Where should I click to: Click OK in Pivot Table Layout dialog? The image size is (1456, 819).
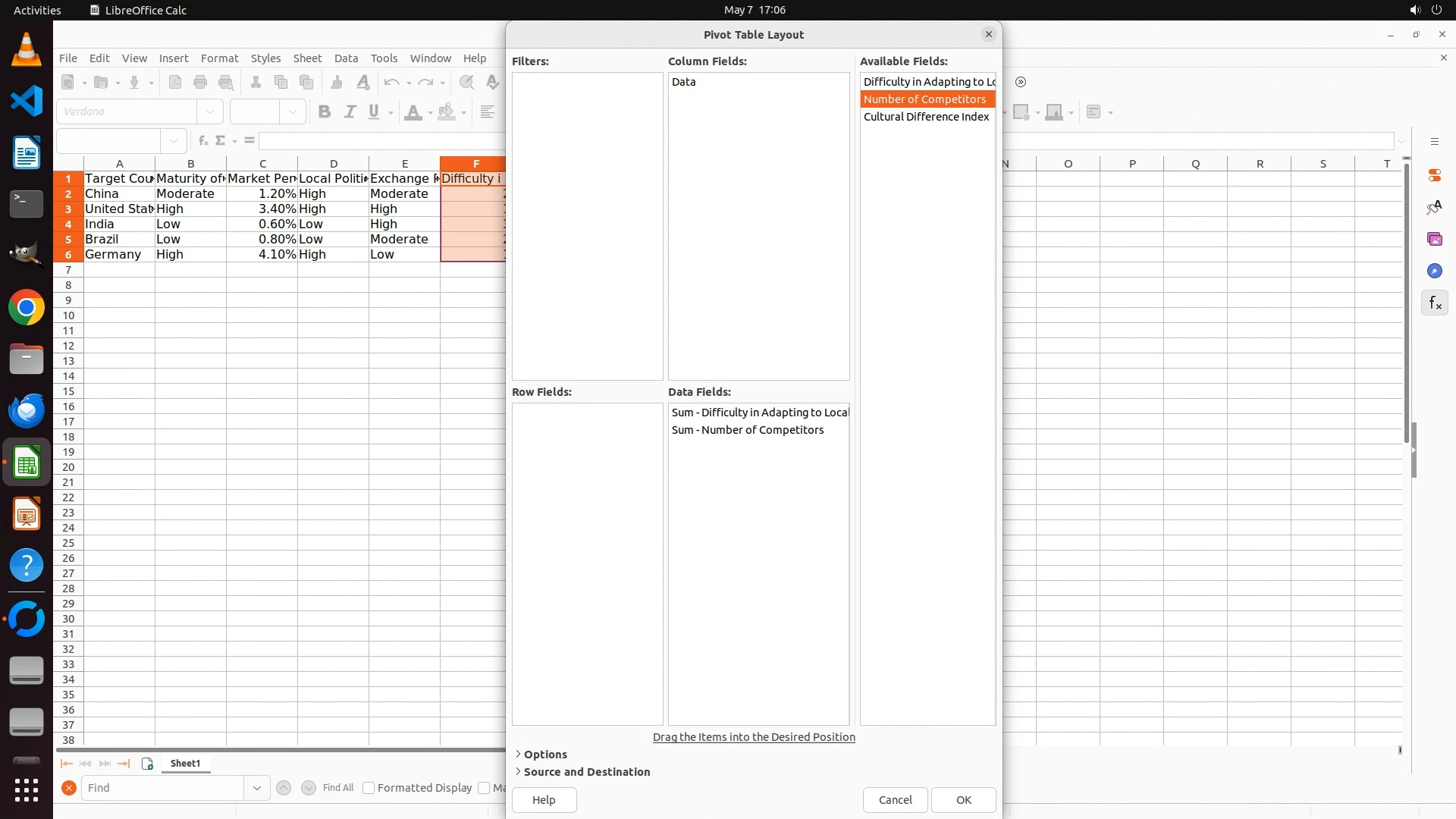click(963, 800)
